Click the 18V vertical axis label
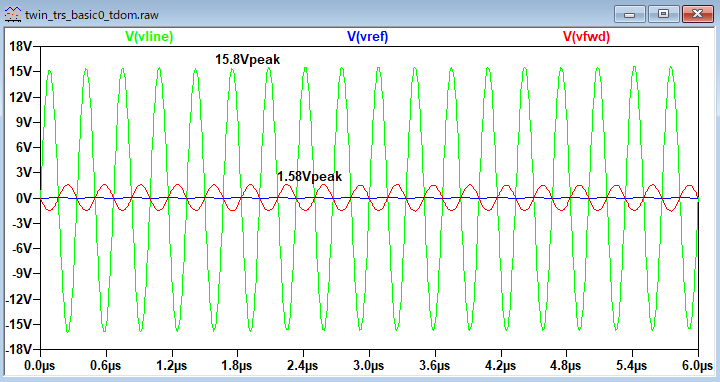 click(20, 46)
